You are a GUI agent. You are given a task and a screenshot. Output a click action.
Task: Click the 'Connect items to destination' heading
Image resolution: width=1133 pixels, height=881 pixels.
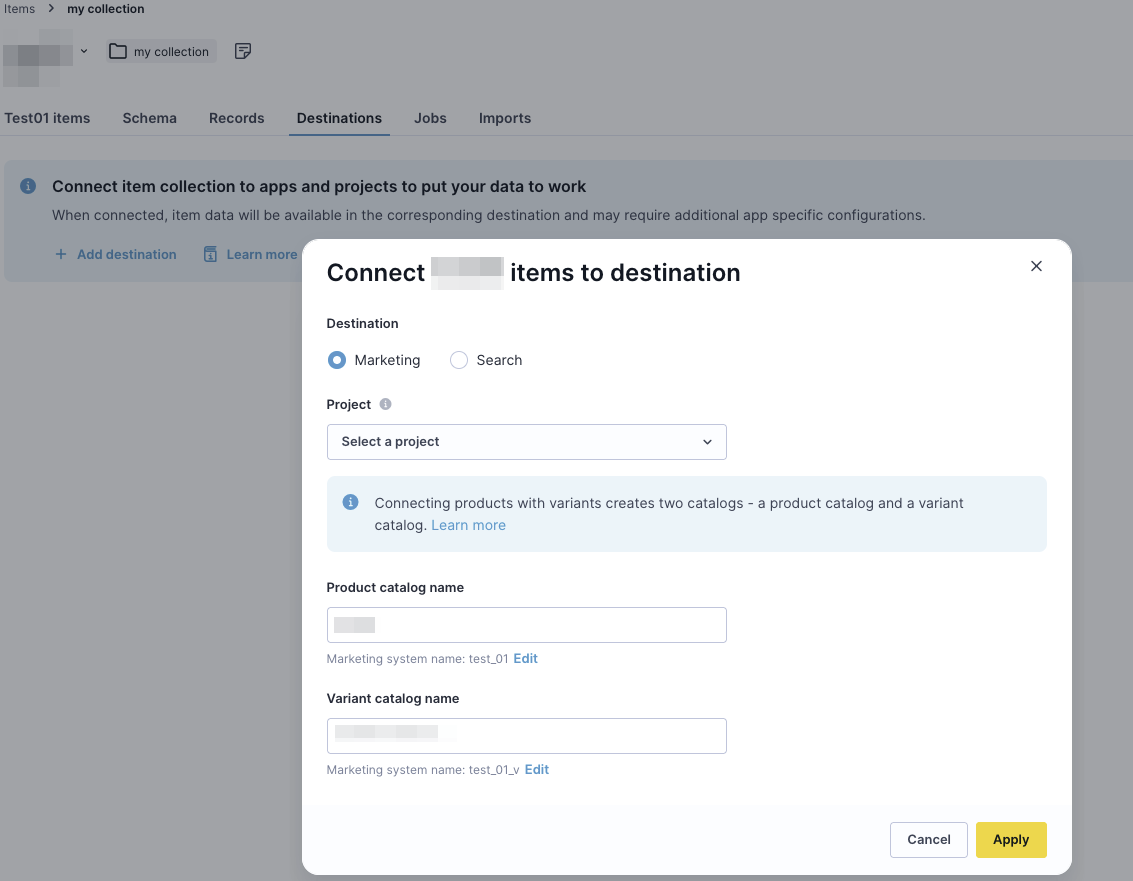coord(533,272)
